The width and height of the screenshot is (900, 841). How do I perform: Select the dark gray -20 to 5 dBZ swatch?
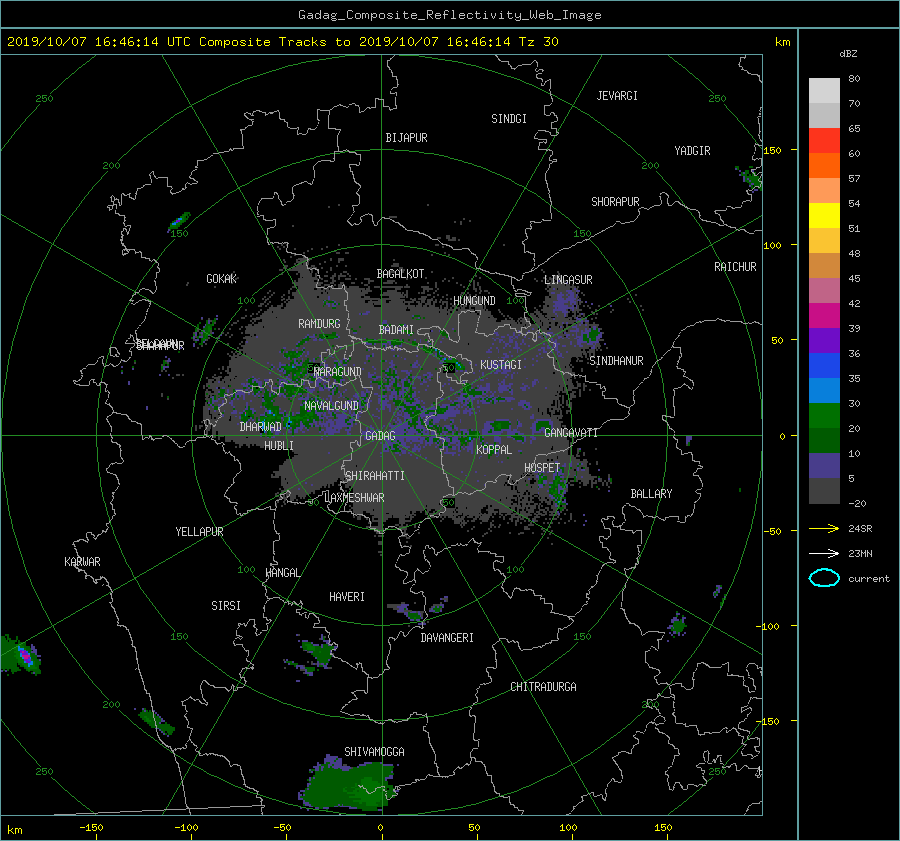pos(824,490)
